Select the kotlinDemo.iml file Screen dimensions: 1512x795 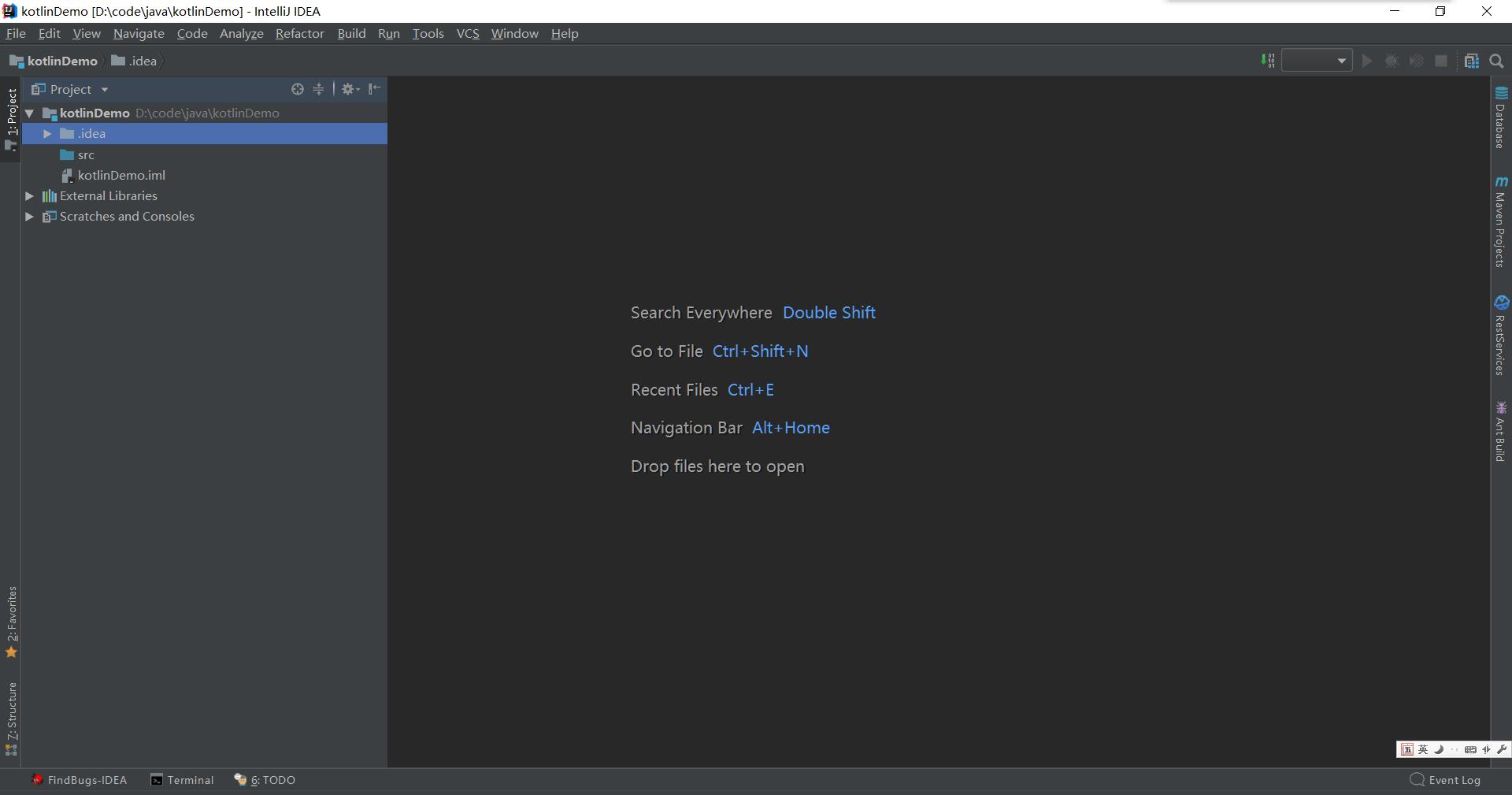click(x=121, y=175)
